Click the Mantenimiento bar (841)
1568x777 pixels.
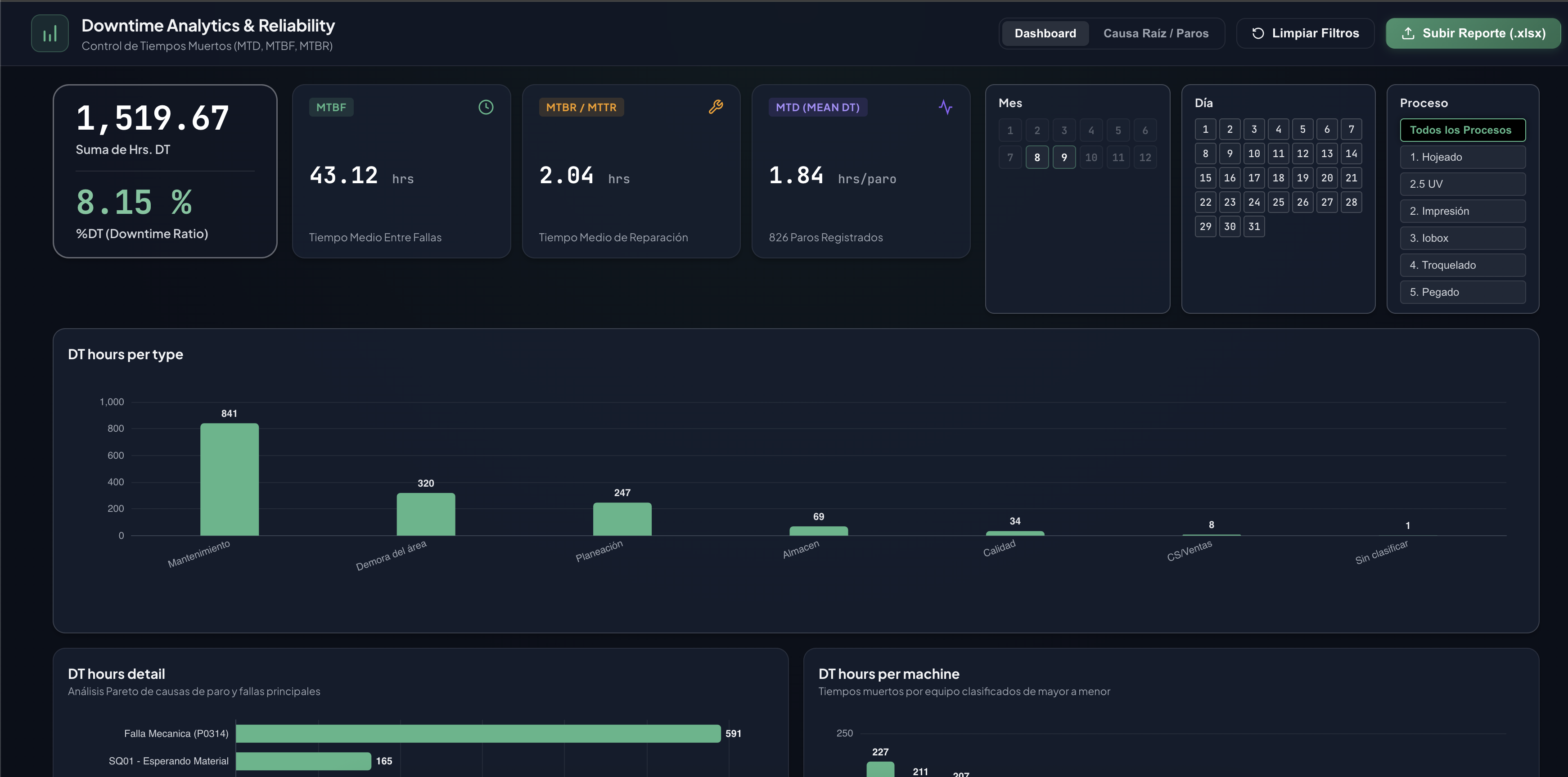coord(230,479)
